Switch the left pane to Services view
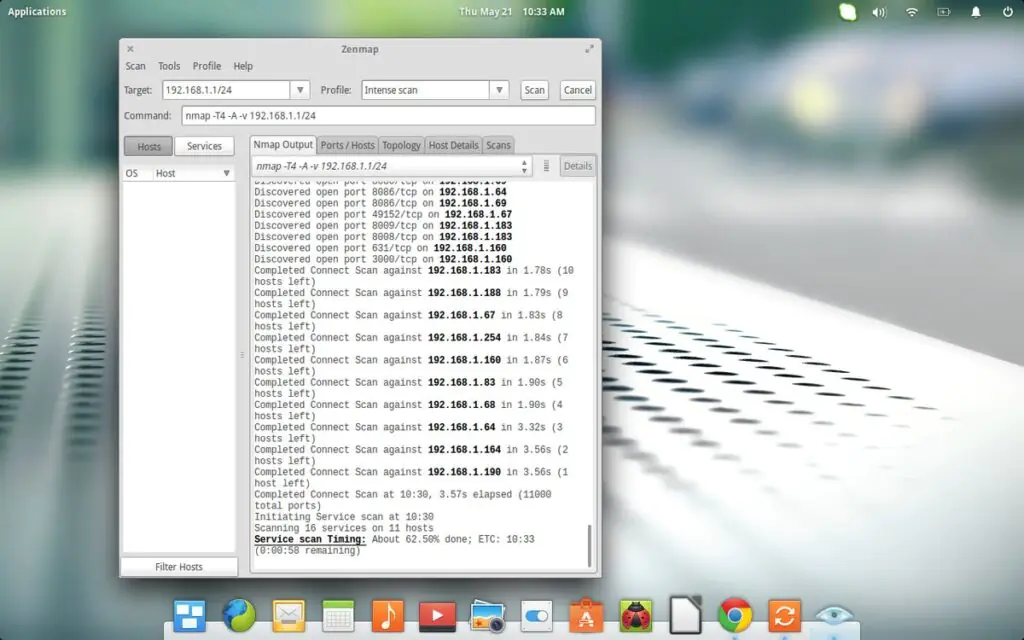Image resolution: width=1024 pixels, height=640 pixels. (x=204, y=146)
